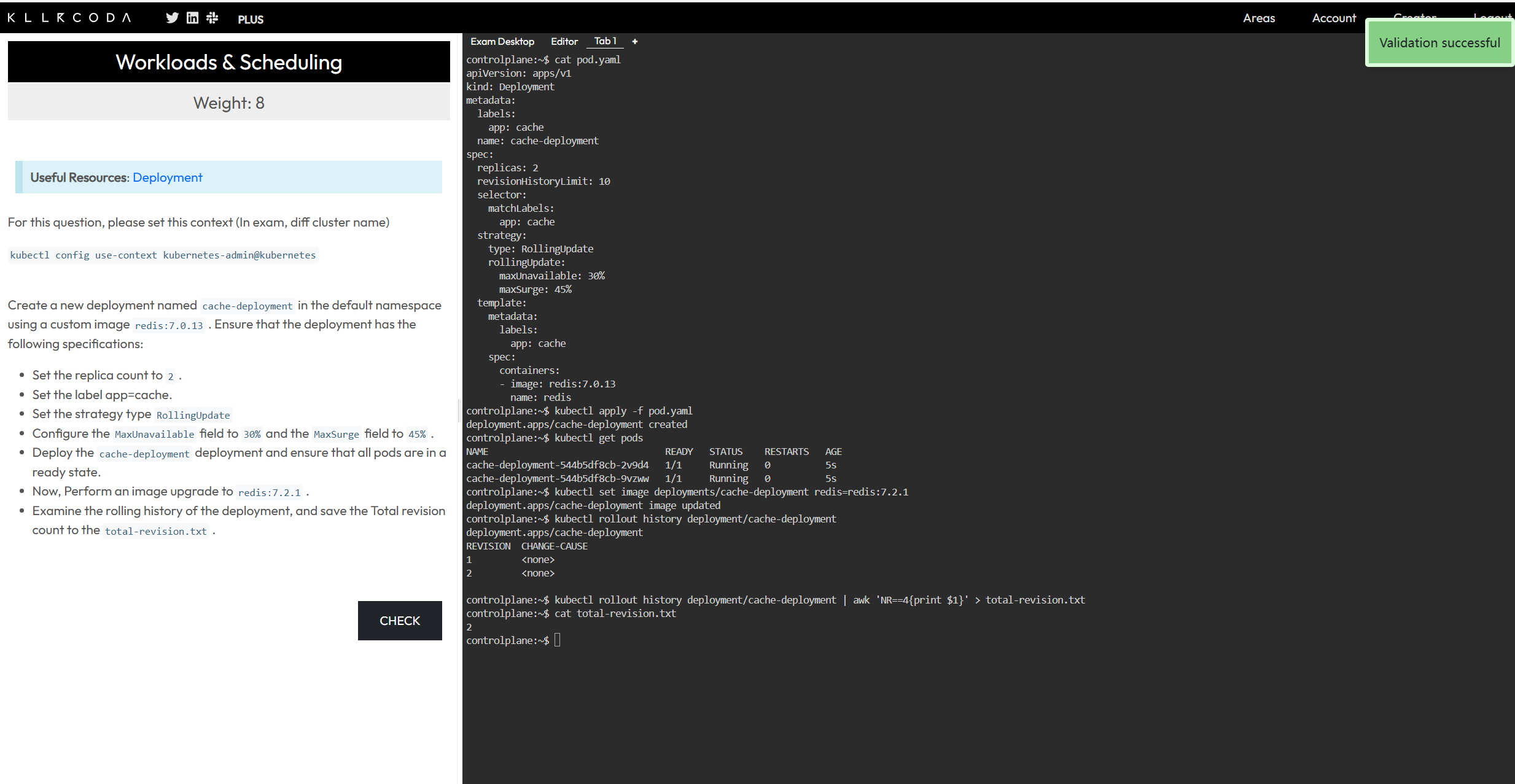Open the Twitter icon in header
This screenshot has height=784, width=1515.
tap(172, 18)
